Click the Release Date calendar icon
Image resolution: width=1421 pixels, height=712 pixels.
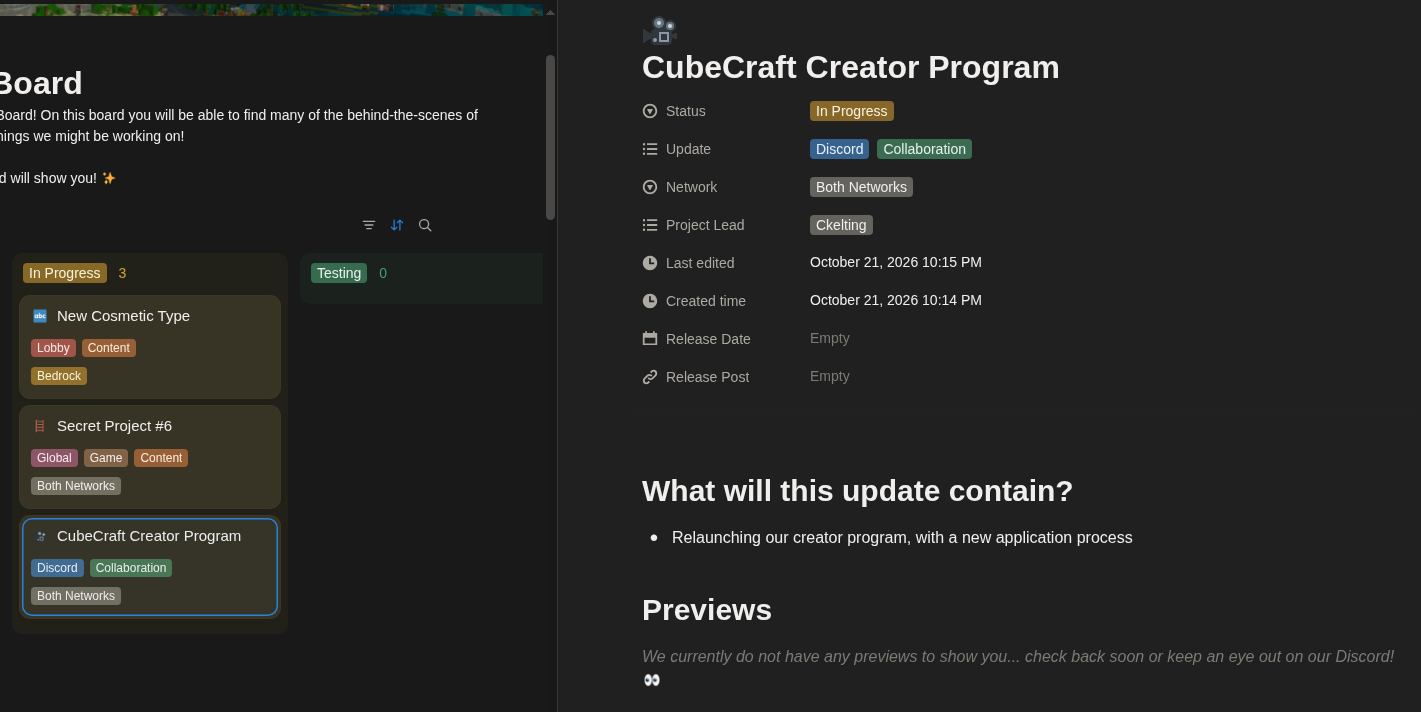(x=650, y=339)
